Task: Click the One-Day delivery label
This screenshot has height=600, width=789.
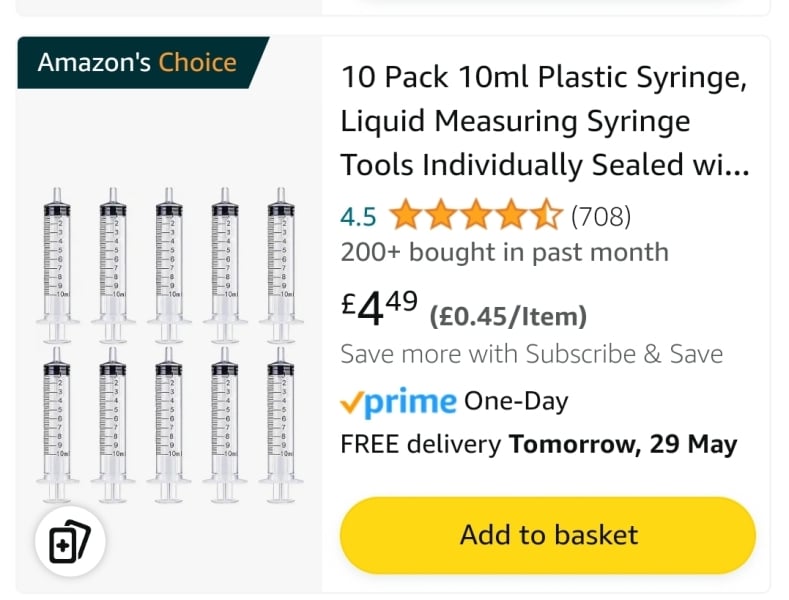Action: pyautogui.click(x=516, y=402)
